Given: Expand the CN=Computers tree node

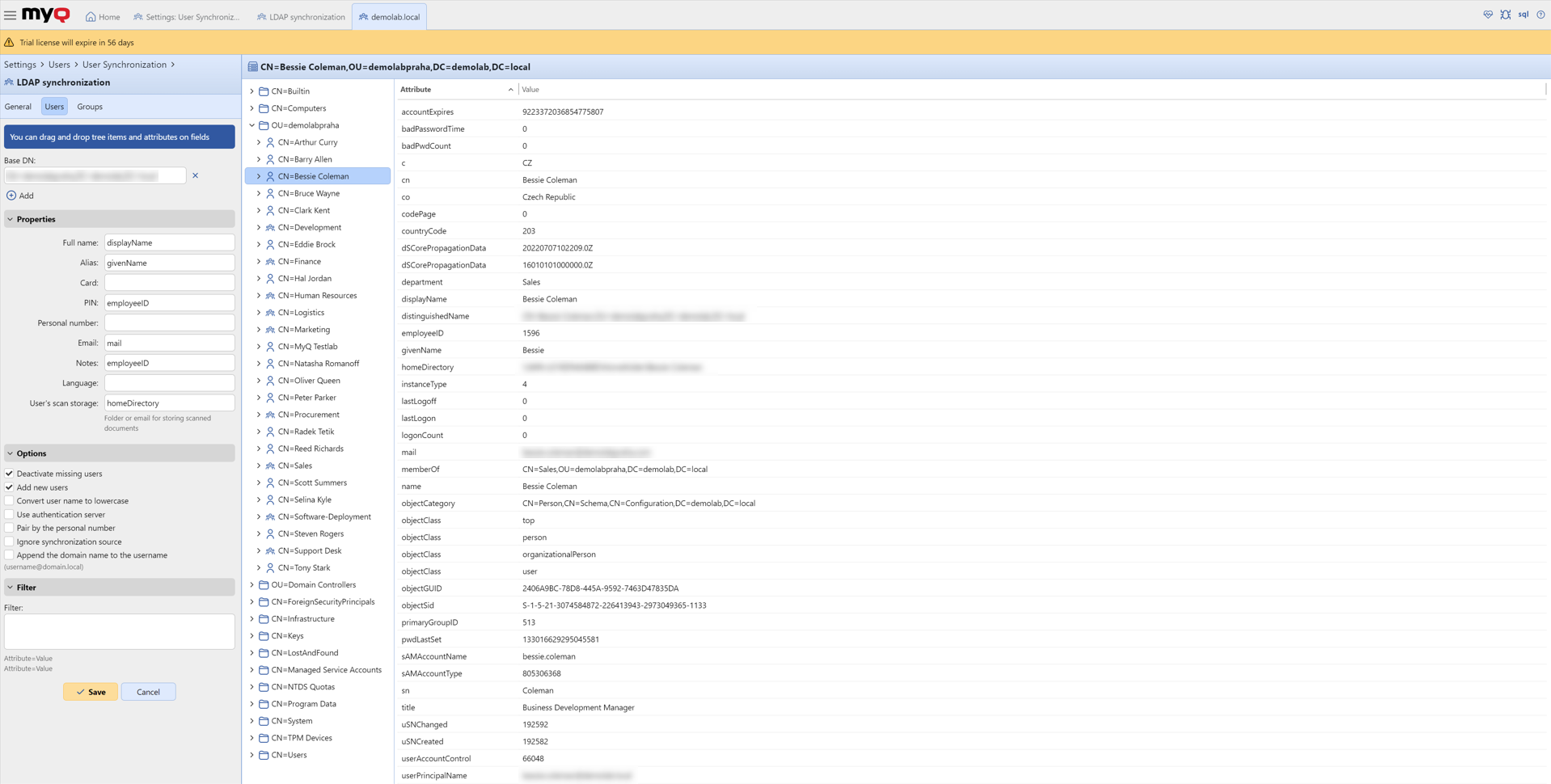Looking at the screenshot, I should (251, 108).
